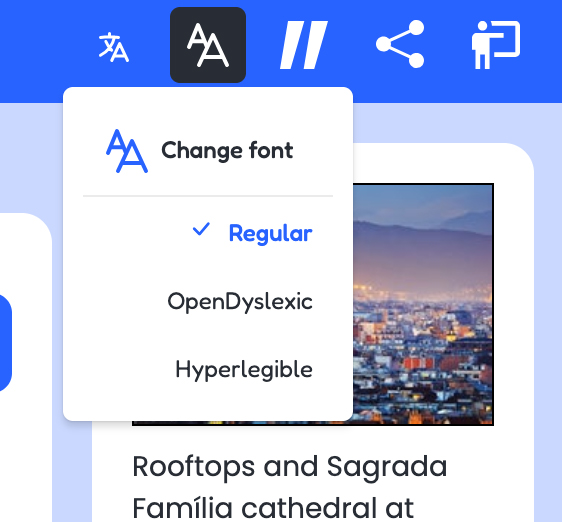Close the Change font dropdown button
Image resolution: width=562 pixels, height=522 pixels.
point(208,45)
